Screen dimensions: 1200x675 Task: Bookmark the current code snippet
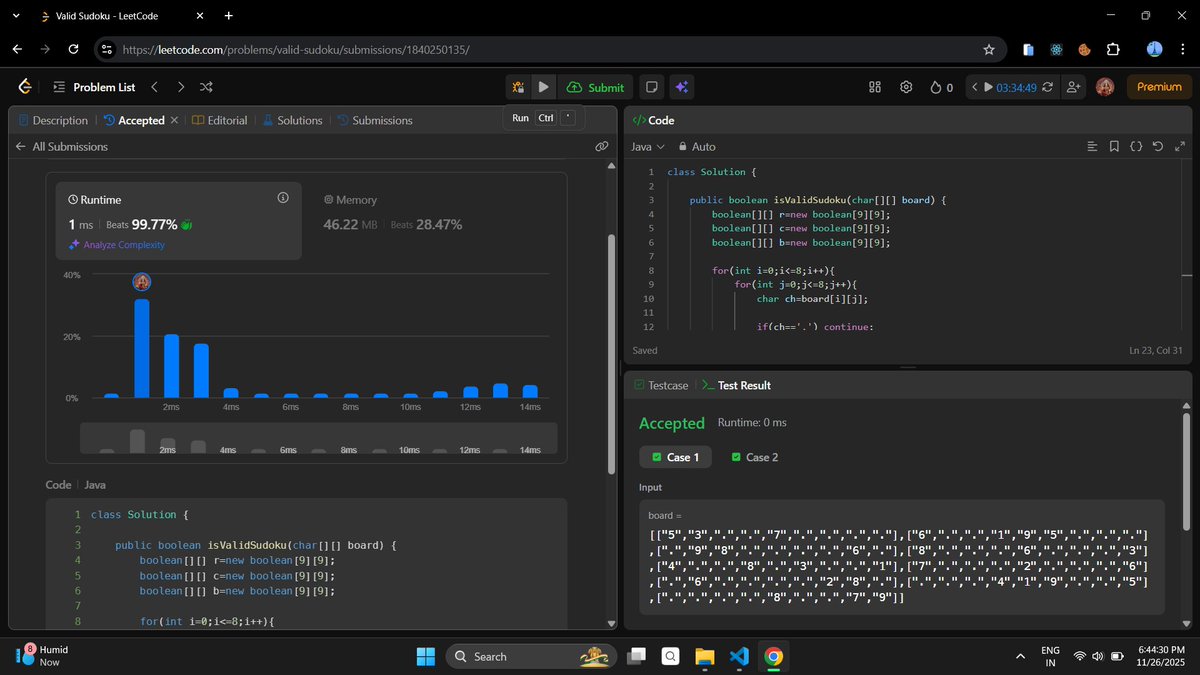click(1114, 146)
